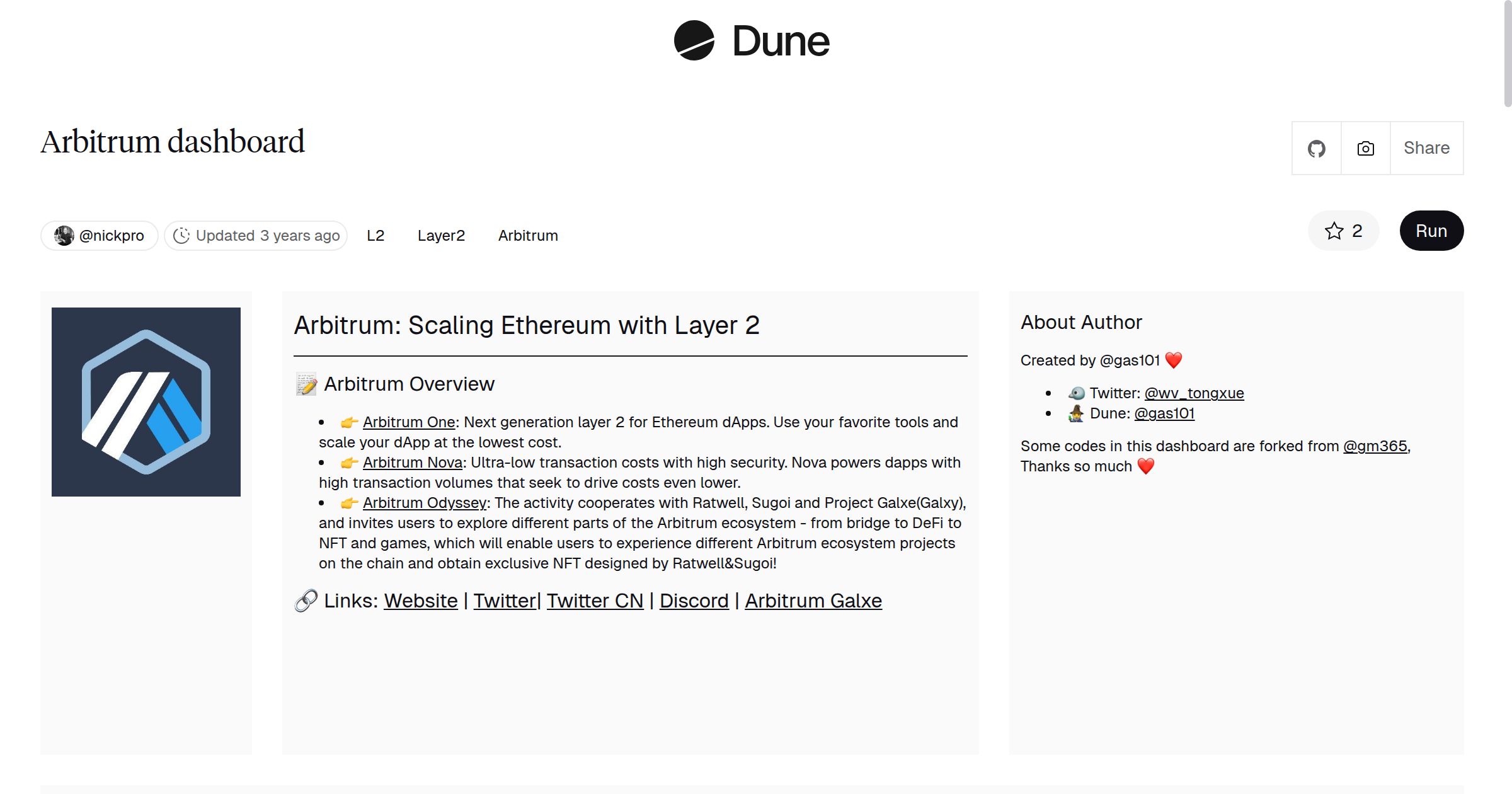Click the @wv_tongxue Twitter link
Viewport: 1512px width, 794px height.
[1194, 393]
